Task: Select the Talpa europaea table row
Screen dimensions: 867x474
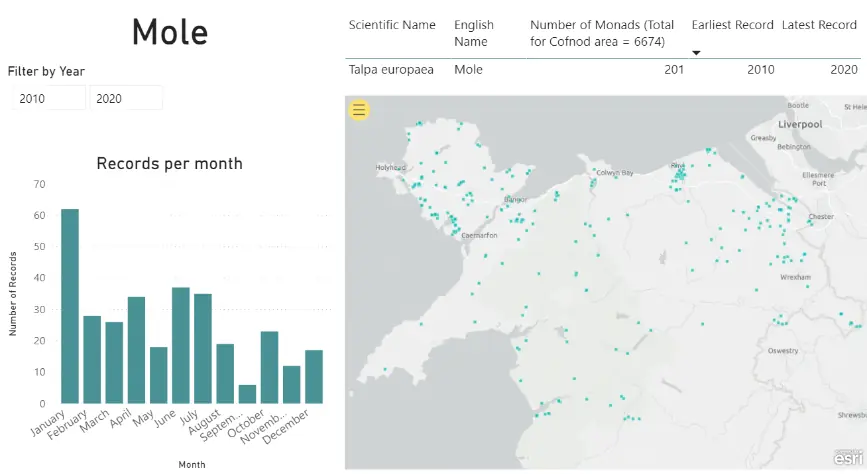Action: [391, 70]
